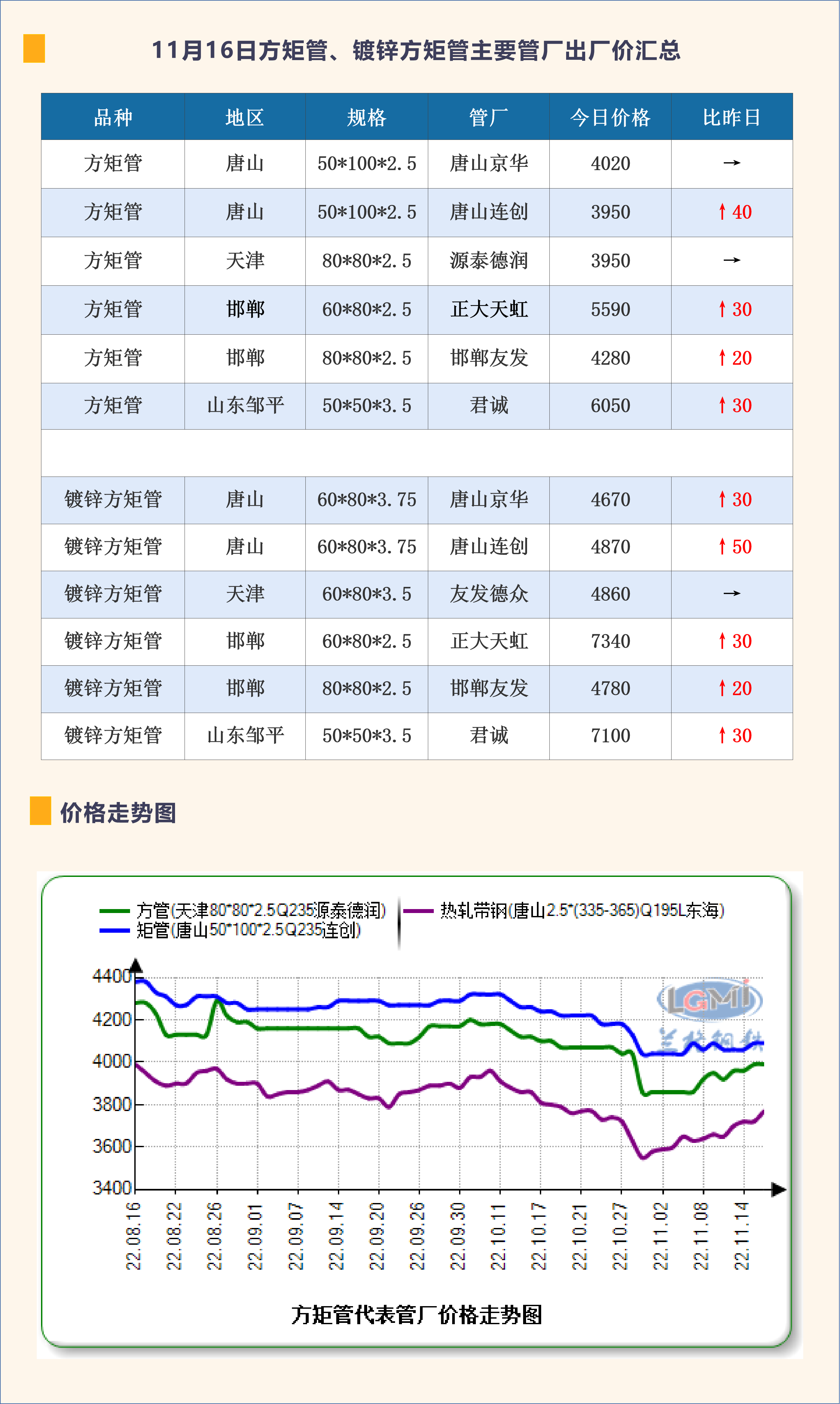
Task: Click the orange marker beside 价格走势图
Action: [40, 811]
